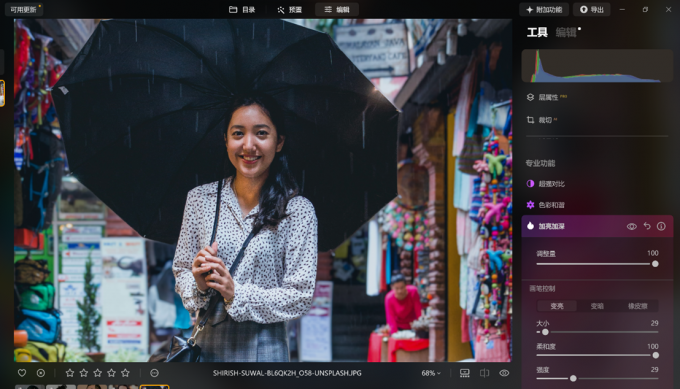Click the 画笔控制 brush control label
Image resolution: width=680 pixels, height=389 pixels.
click(542, 288)
